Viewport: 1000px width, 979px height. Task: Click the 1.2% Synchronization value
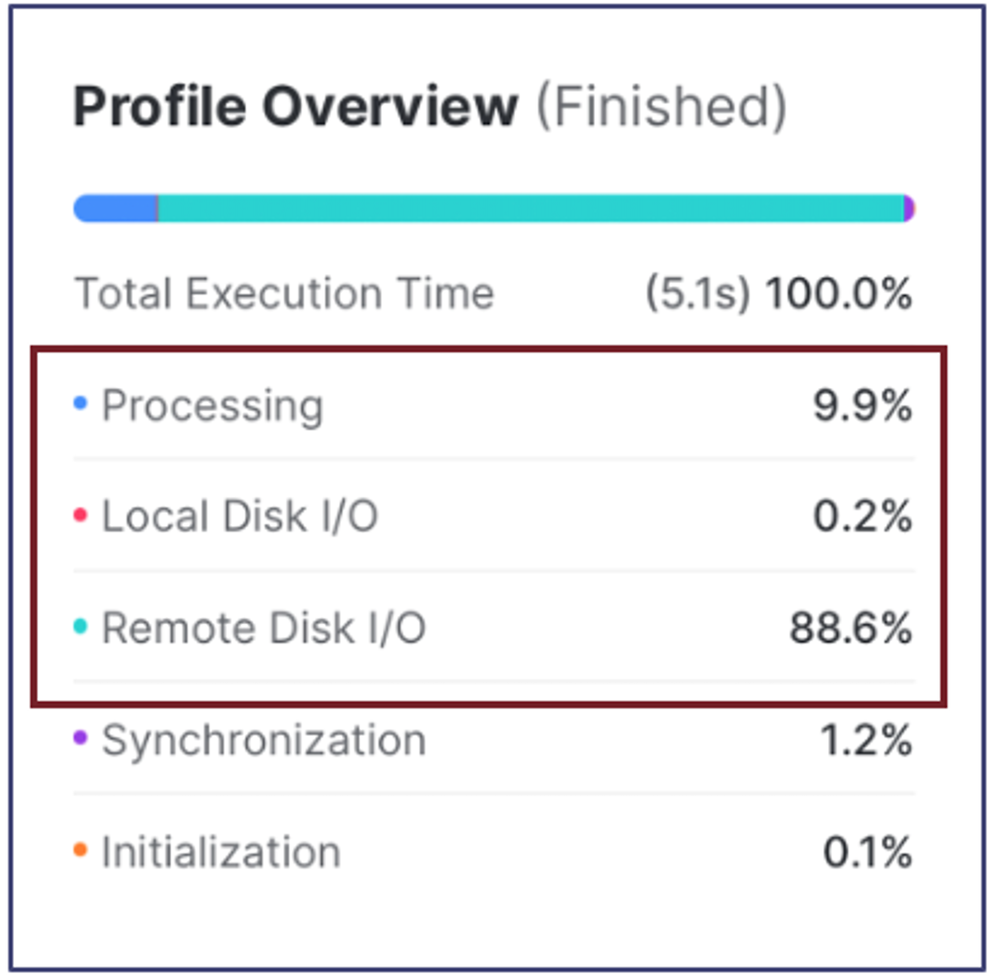[867, 740]
